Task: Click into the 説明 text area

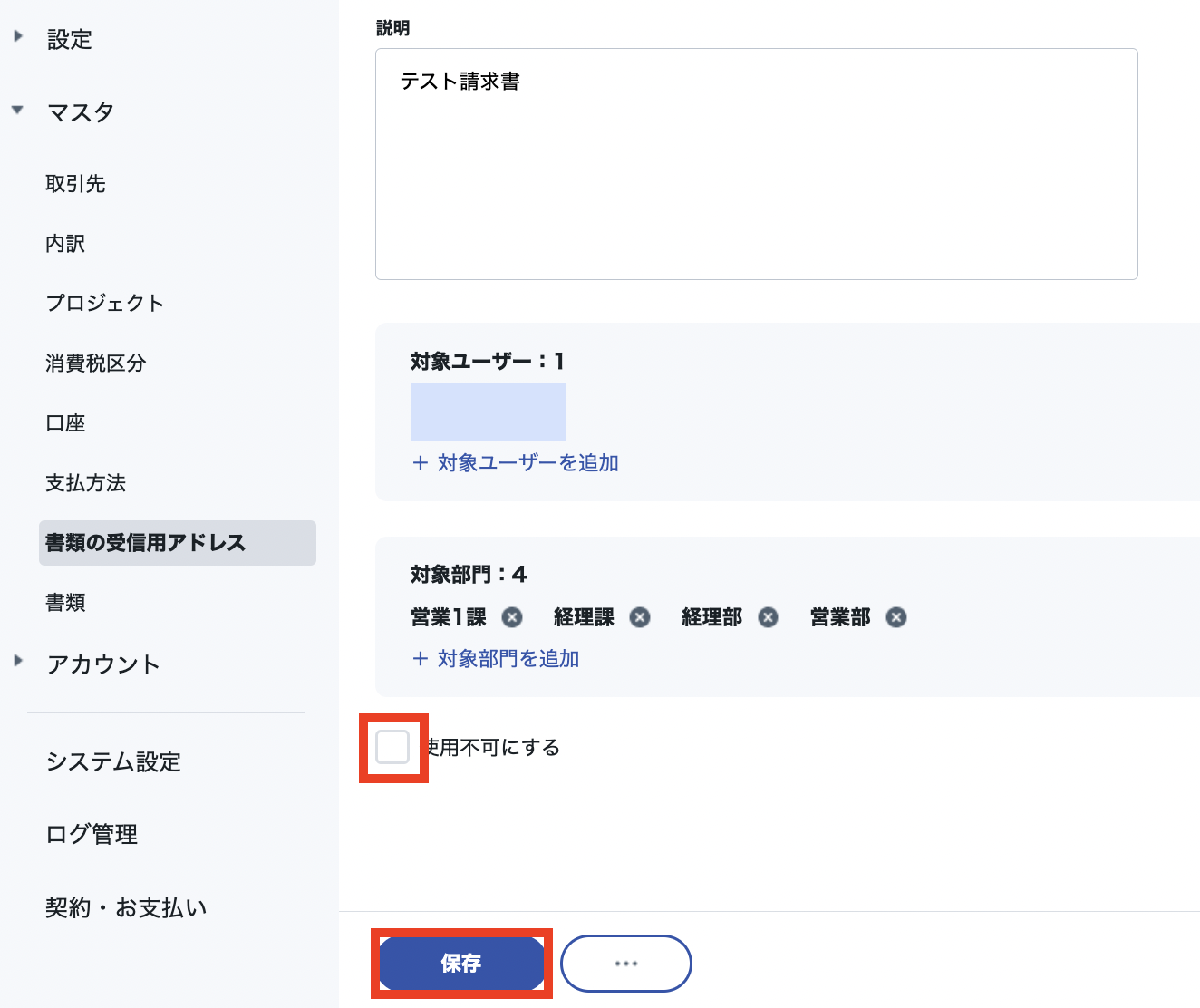Action: [x=757, y=164]
